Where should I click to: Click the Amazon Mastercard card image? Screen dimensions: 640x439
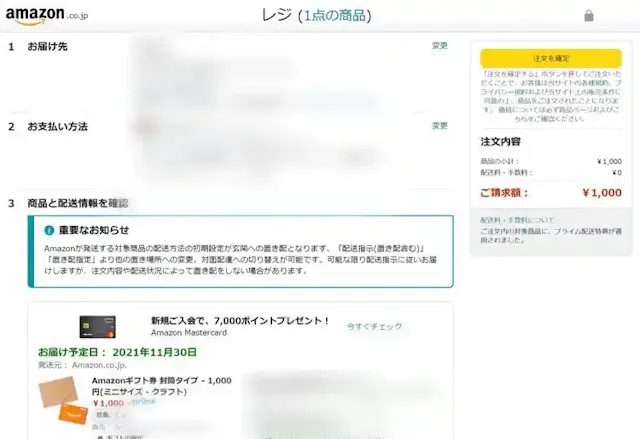[x=98, y=327]
